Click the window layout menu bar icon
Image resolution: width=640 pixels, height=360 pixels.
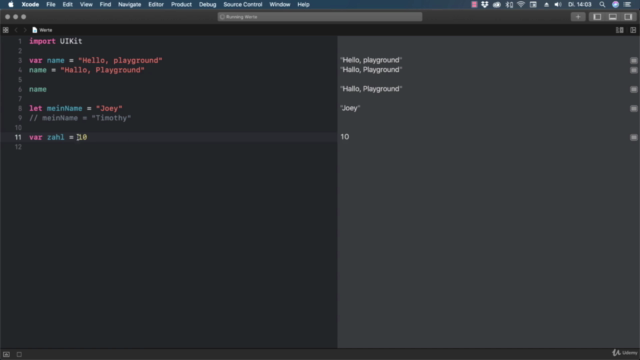533,4
